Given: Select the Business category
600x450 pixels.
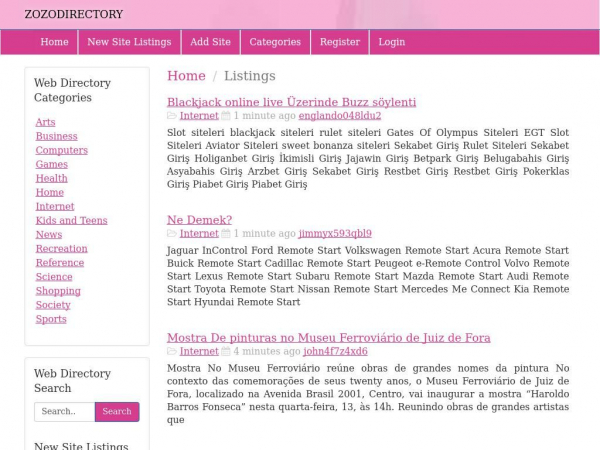Looking at the screenshot, I should (57, 136).
